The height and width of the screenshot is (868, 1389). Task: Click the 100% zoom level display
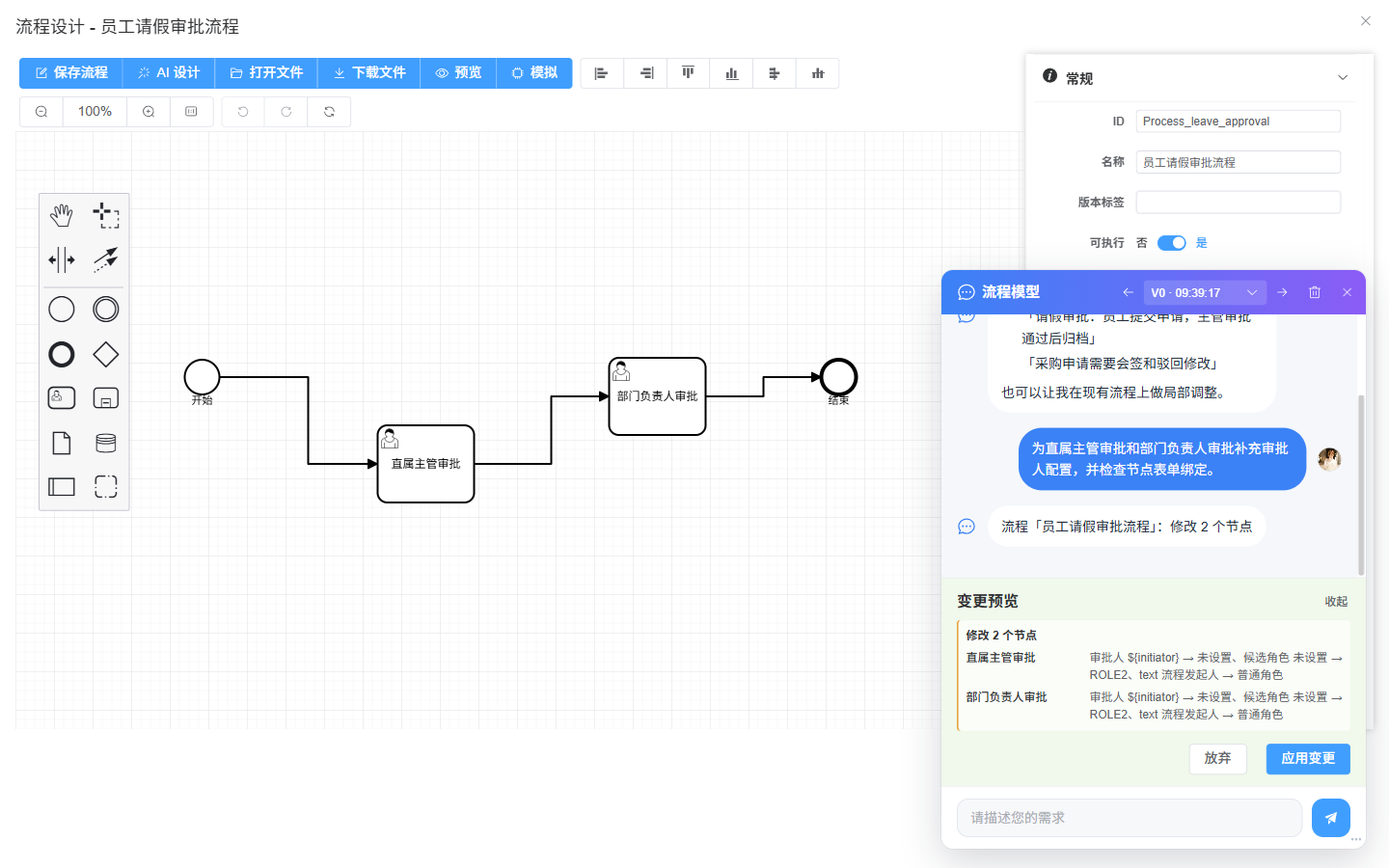[95, 112]
